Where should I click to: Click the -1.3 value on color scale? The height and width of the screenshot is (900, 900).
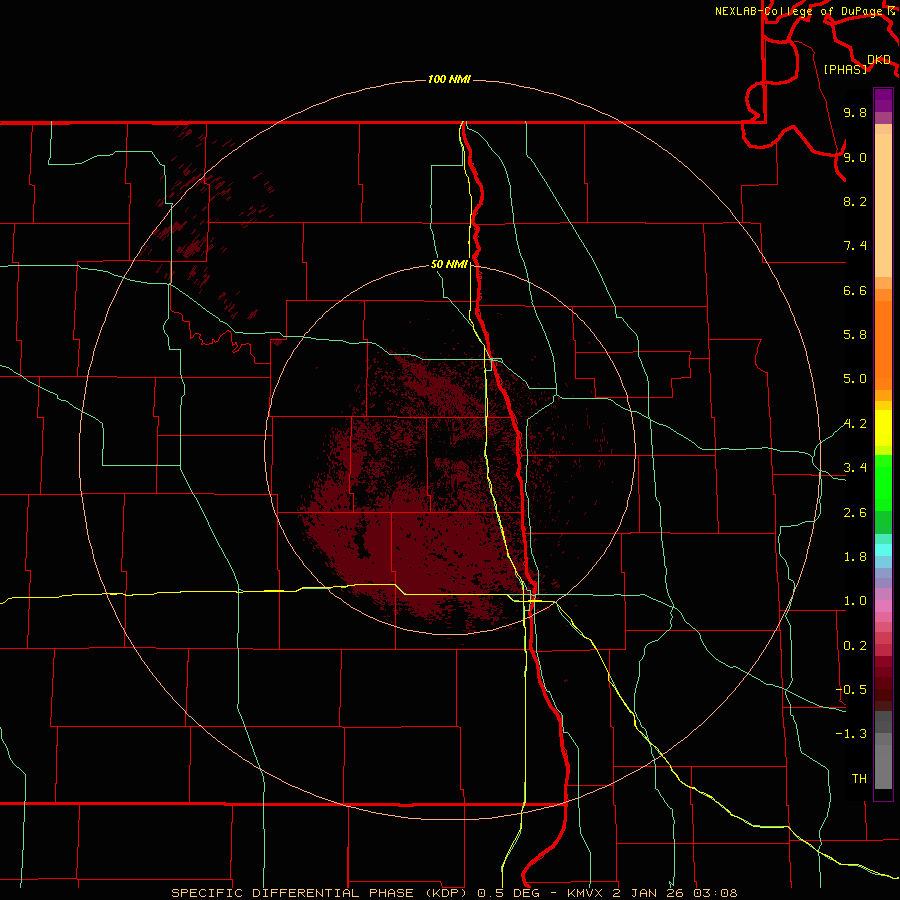(x=851, y=734)
